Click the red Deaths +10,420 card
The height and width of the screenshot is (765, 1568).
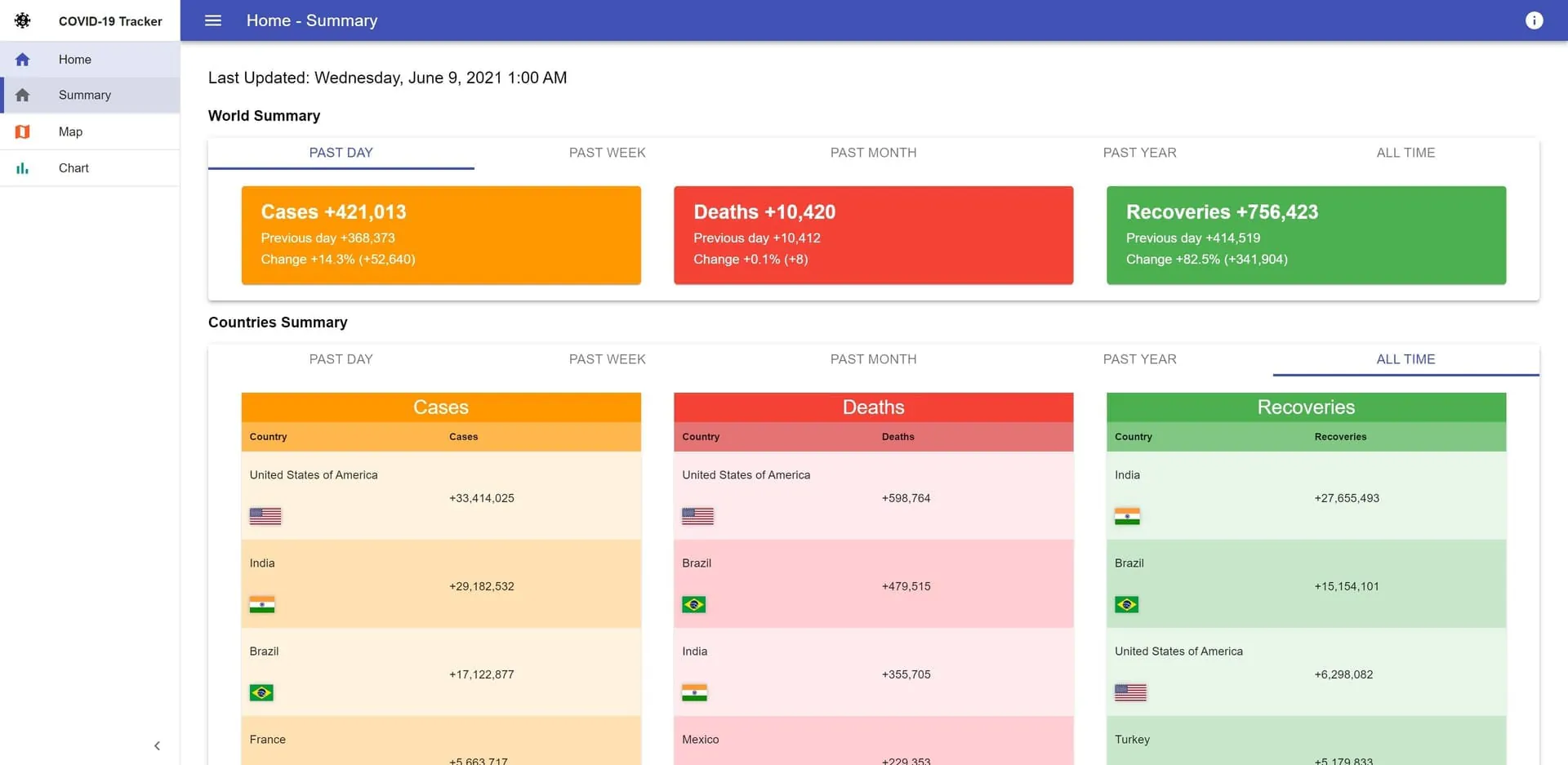click(x=874, y=235)
